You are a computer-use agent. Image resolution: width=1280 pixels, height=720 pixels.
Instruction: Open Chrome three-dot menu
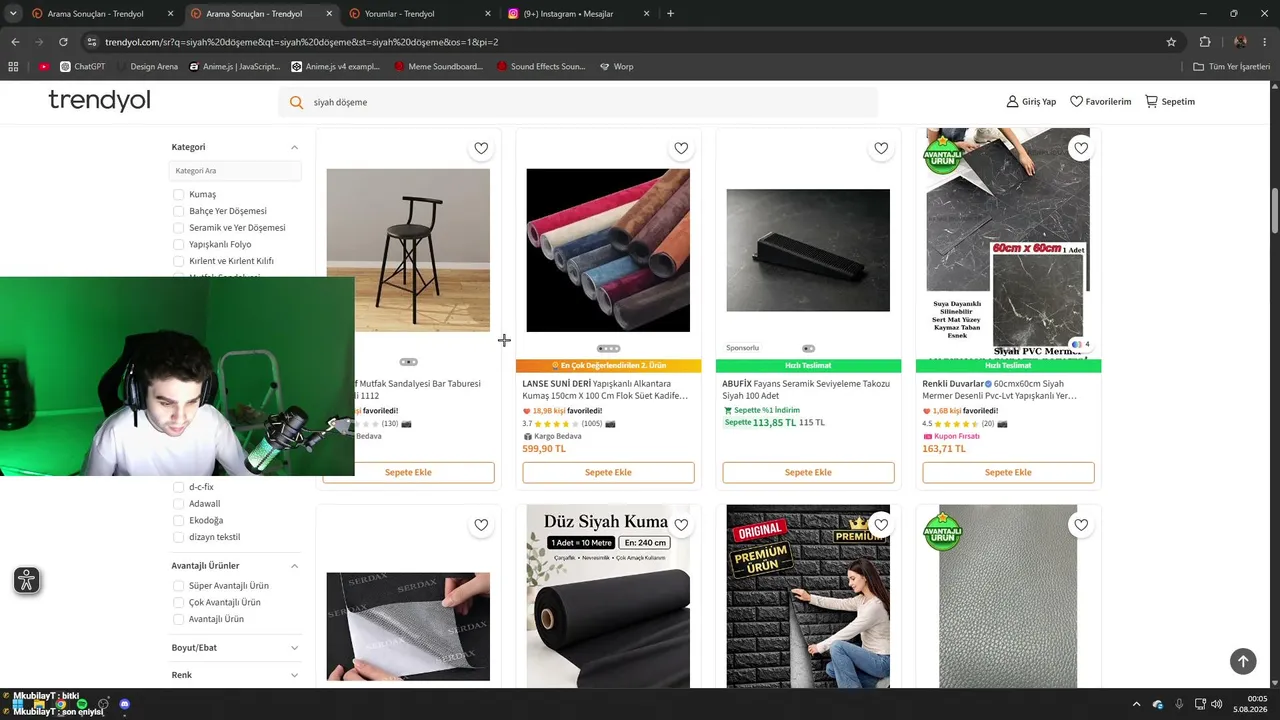tap(1265, 42)
